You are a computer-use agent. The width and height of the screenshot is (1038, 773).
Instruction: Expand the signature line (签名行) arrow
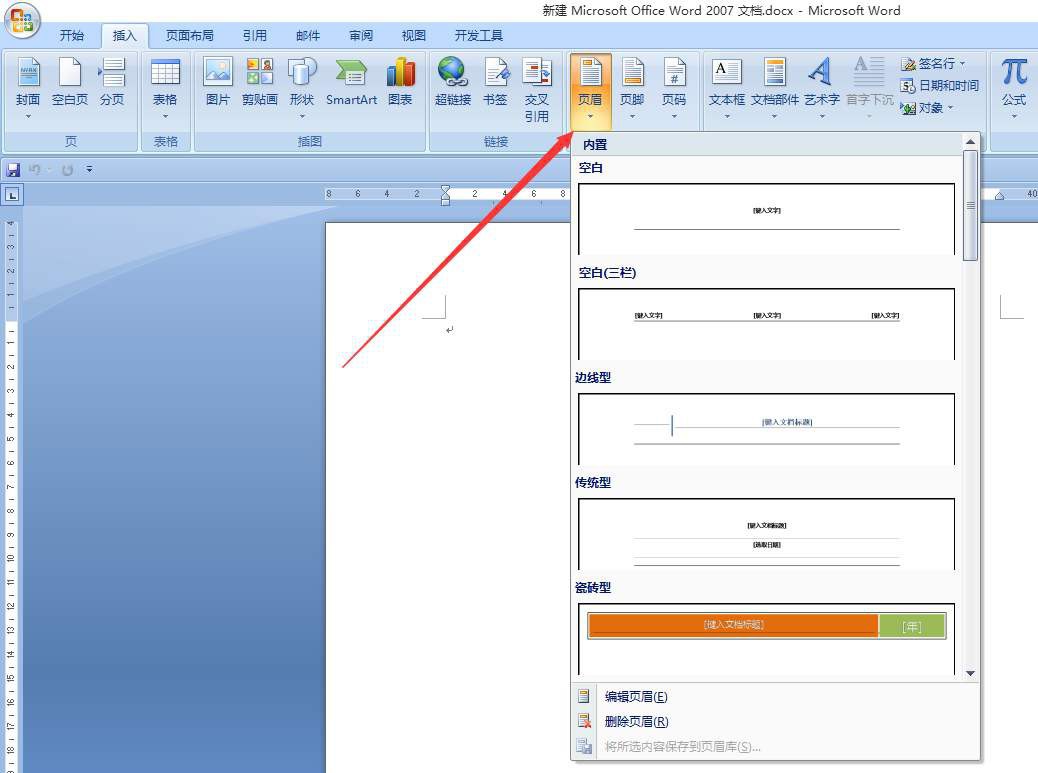[963, 64]
